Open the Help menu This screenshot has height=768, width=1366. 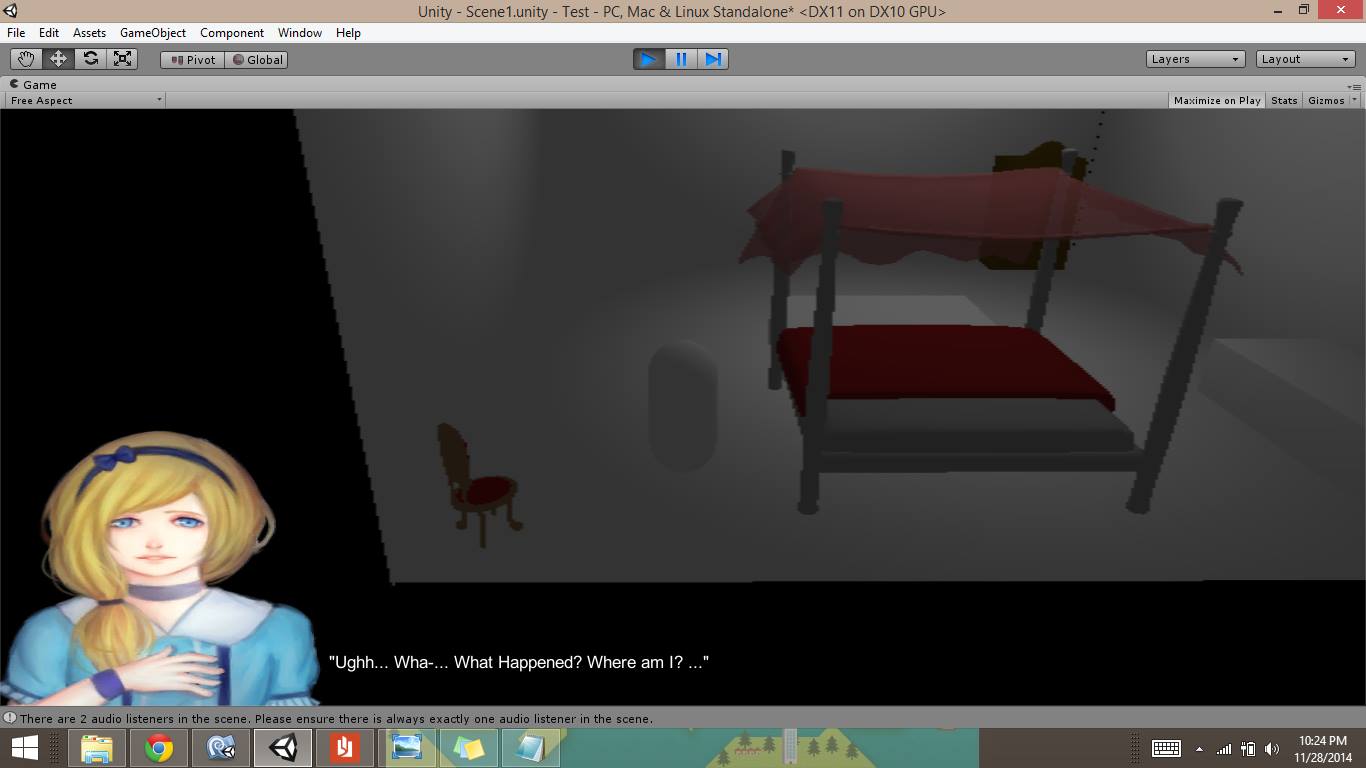tap(348, 33)
